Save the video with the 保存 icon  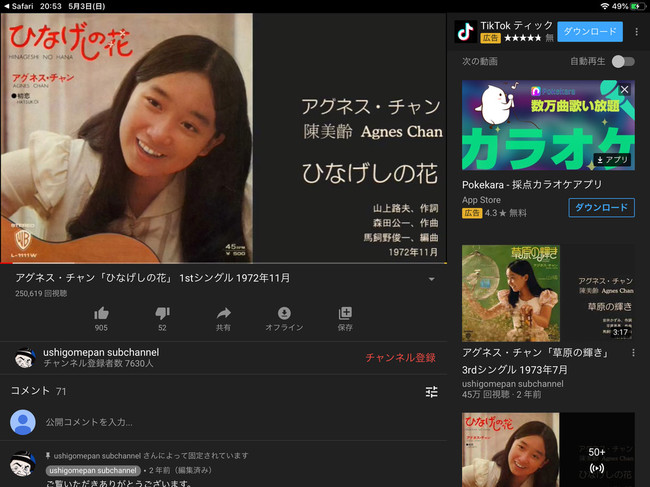tap(345, 313)
